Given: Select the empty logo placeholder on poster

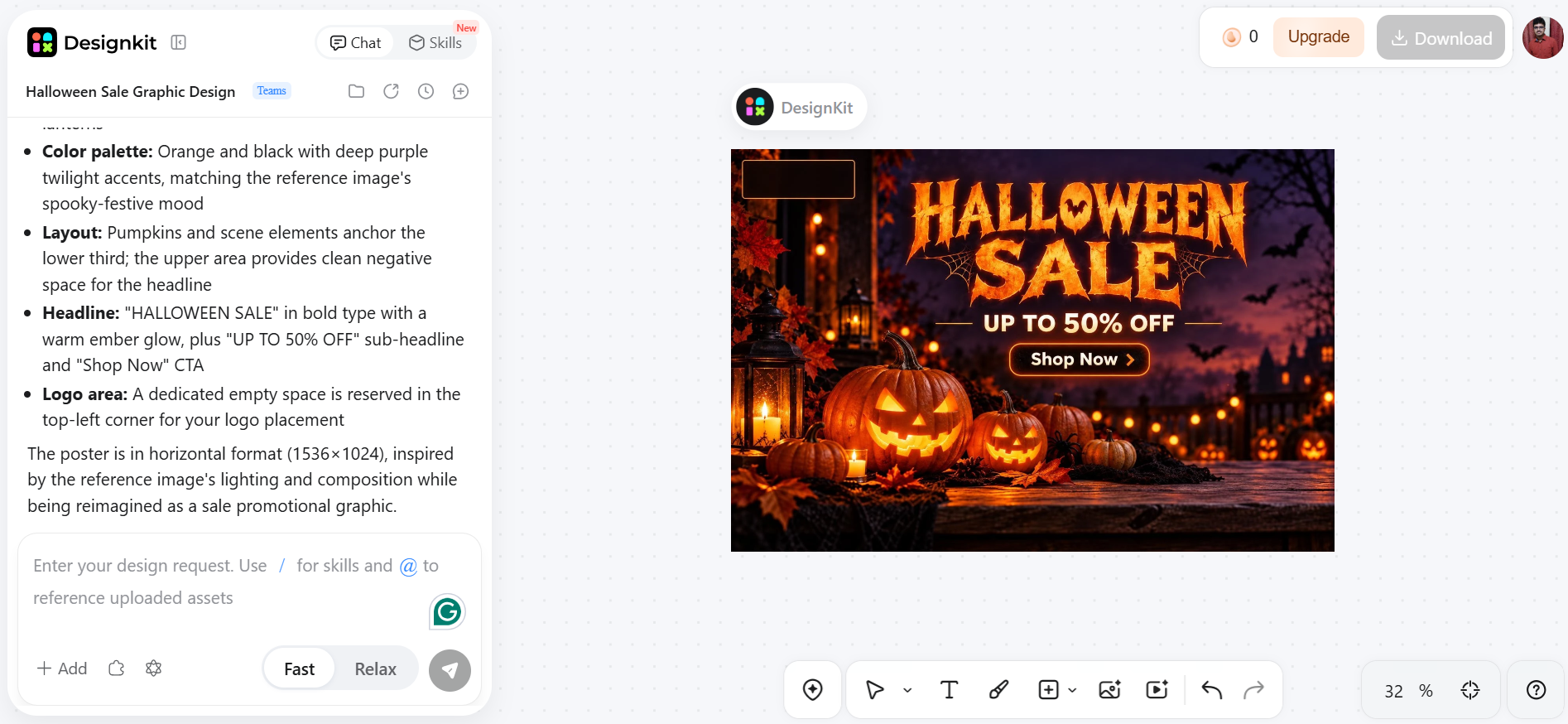Looking at the screenshot, I should (x=798, y=179).
